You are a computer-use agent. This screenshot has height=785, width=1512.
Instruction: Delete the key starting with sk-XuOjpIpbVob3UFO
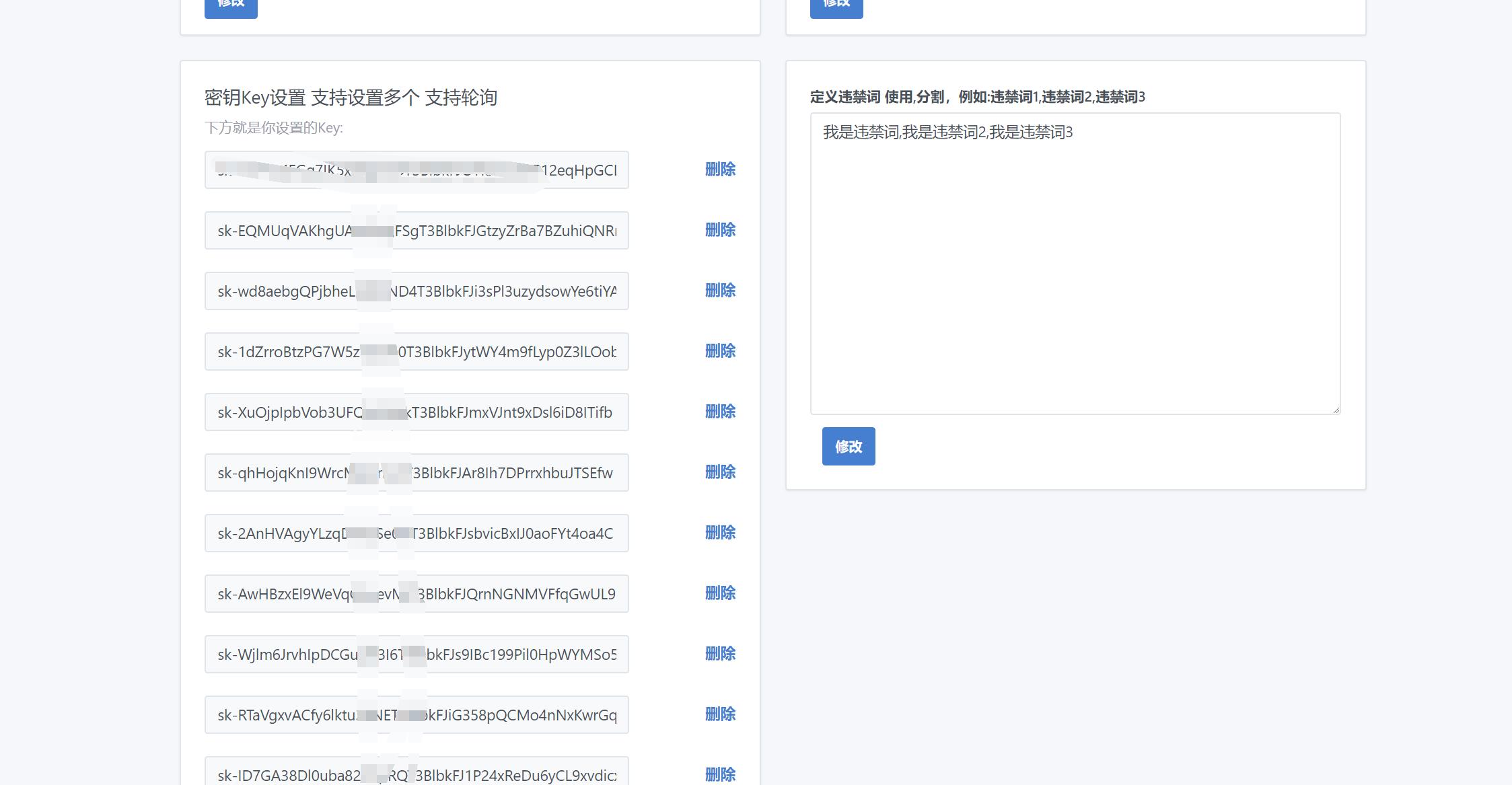pyautogui.click(x=720, y=412)
